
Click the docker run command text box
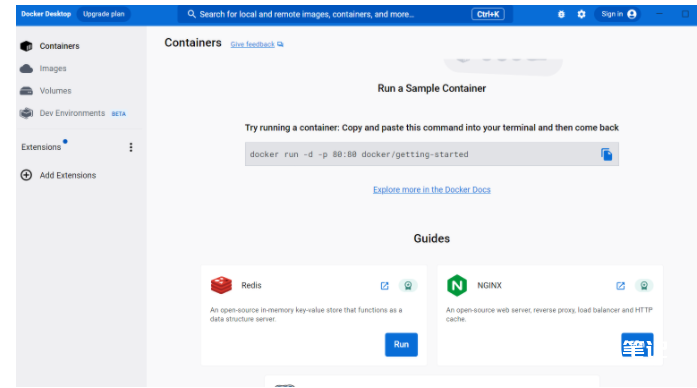click(432, 154)
